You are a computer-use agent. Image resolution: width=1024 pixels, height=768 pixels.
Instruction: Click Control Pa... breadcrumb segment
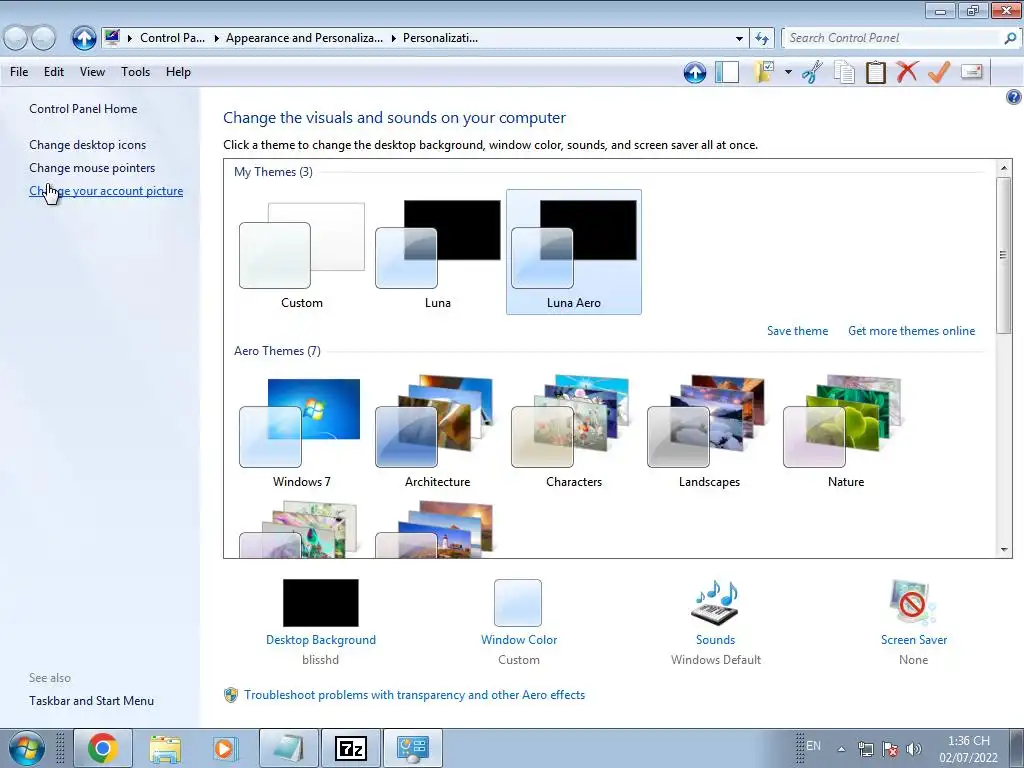(x=172, y=38)
